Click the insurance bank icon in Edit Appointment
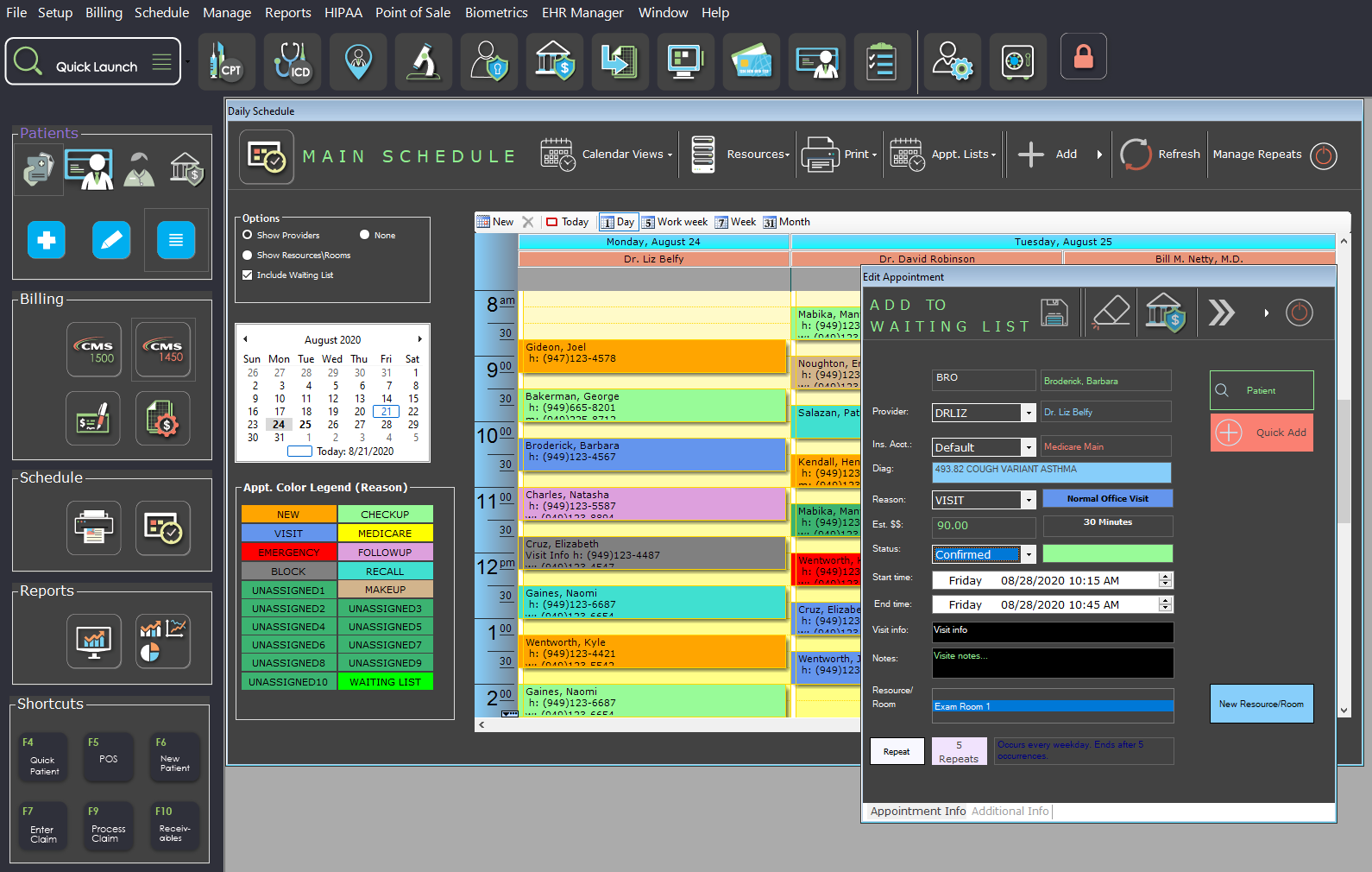 click(x=1164, y=312)
